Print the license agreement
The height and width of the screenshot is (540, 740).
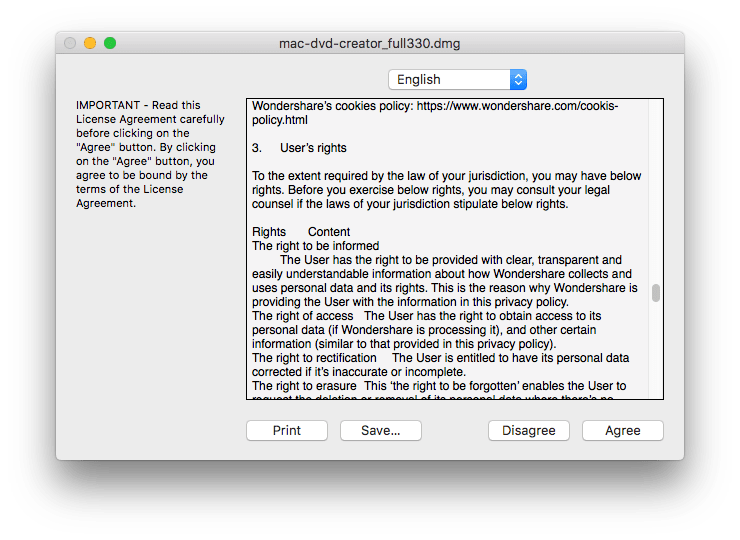[x=287, y=430]
